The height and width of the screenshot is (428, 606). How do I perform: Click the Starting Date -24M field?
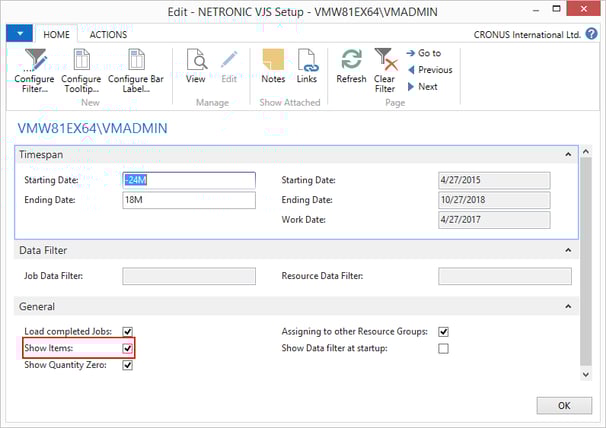click(x=189, y=180)
